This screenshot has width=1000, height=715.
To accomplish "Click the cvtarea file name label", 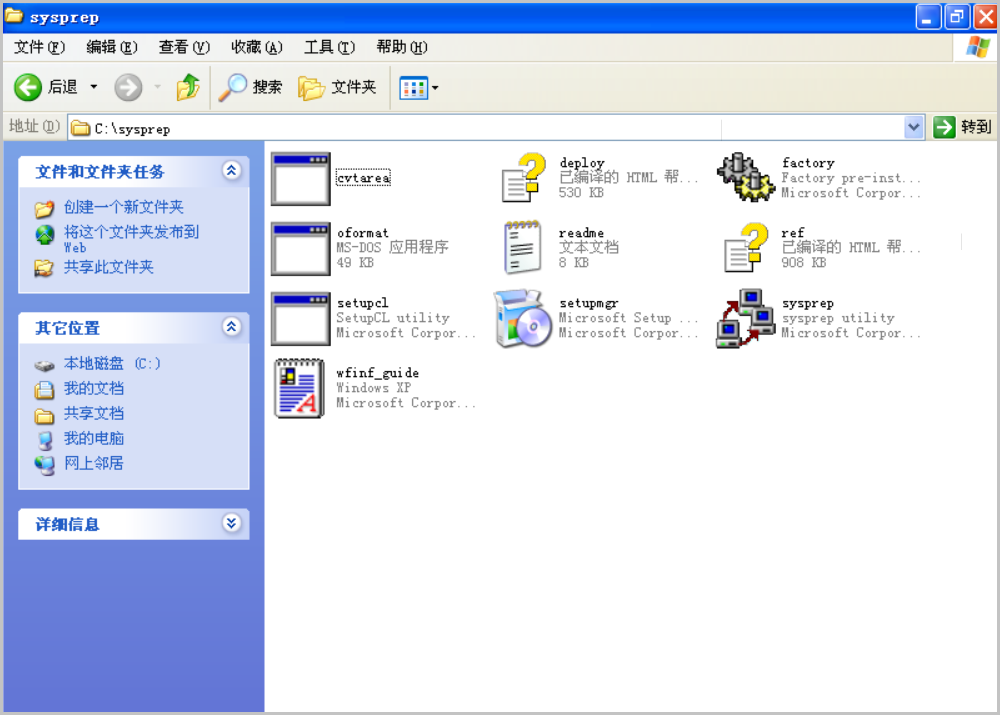I will [364, 178].
